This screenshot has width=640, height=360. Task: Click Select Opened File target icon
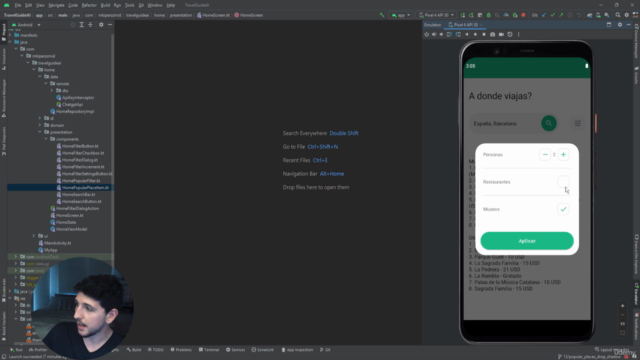point(73,25)
